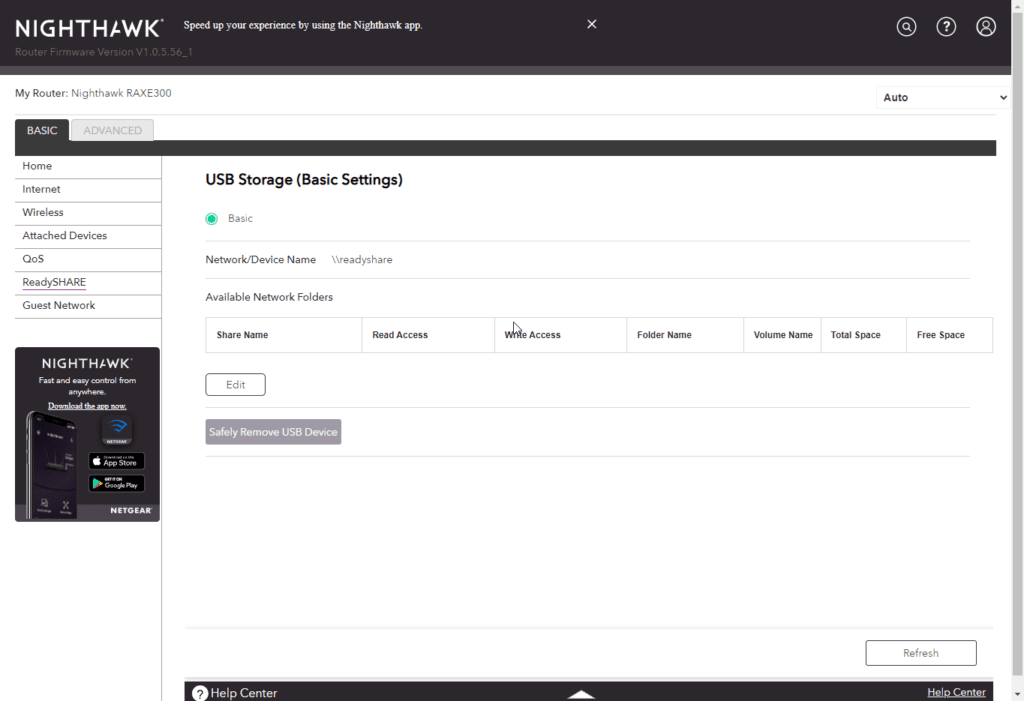Click the Google Play download badge
The height and width of the screenshot is (701, 1024).
[x=116, y=483]
